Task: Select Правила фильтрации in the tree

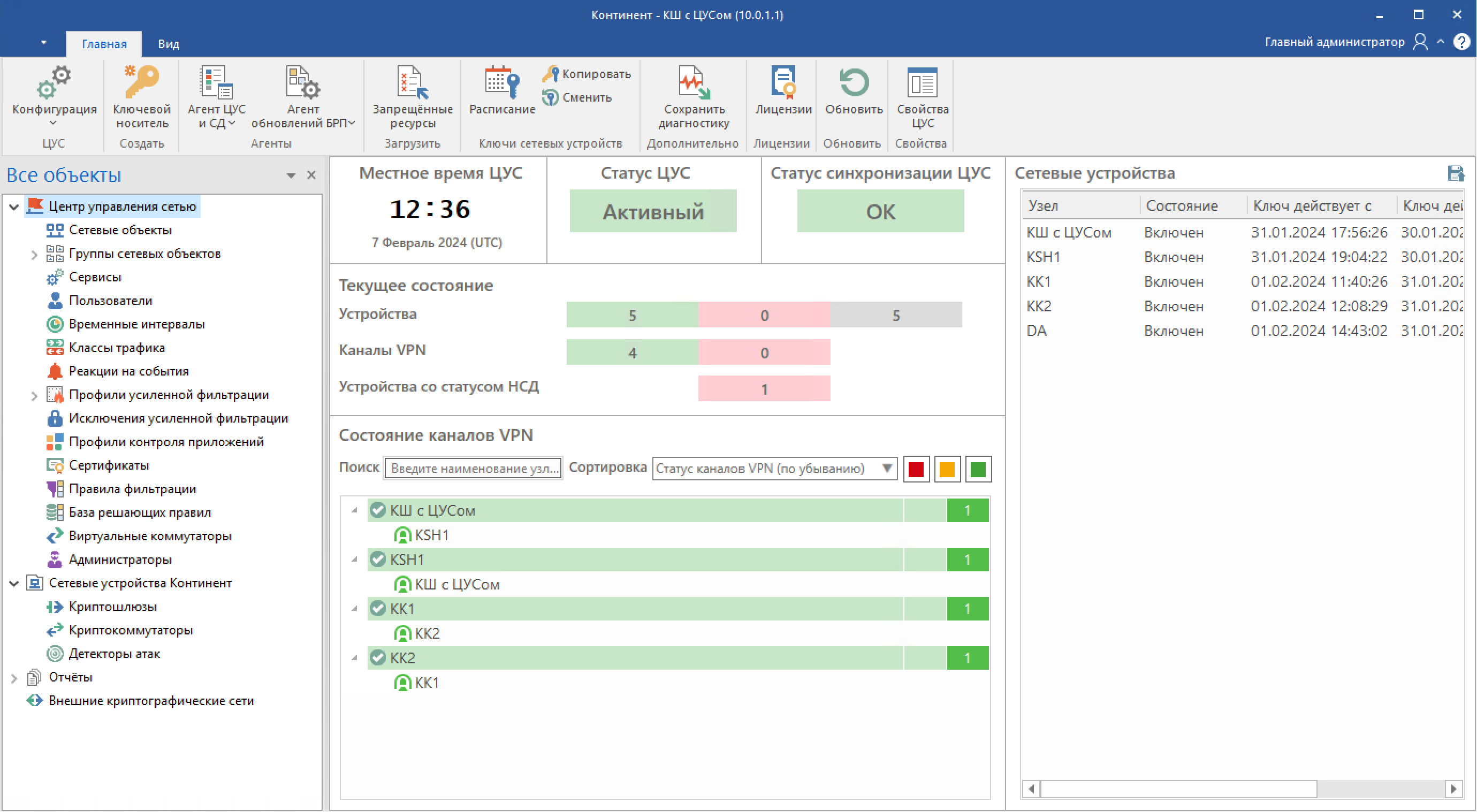Action: [132, 489]
